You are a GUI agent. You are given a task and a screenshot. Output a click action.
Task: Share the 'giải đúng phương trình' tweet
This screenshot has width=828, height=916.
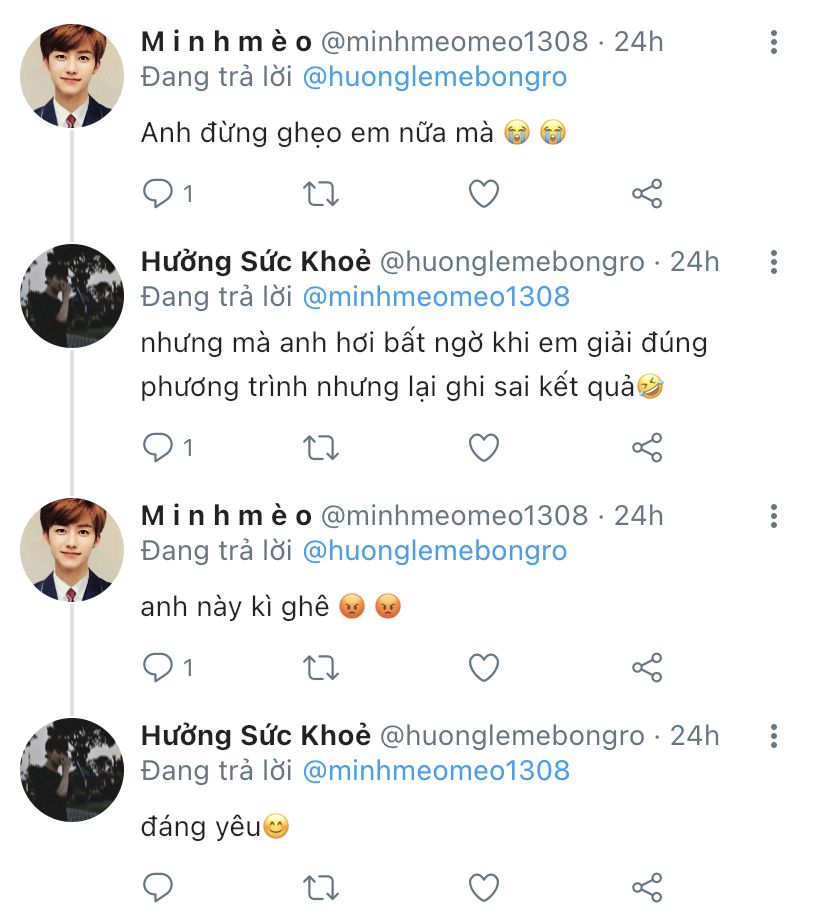point(647,447)
